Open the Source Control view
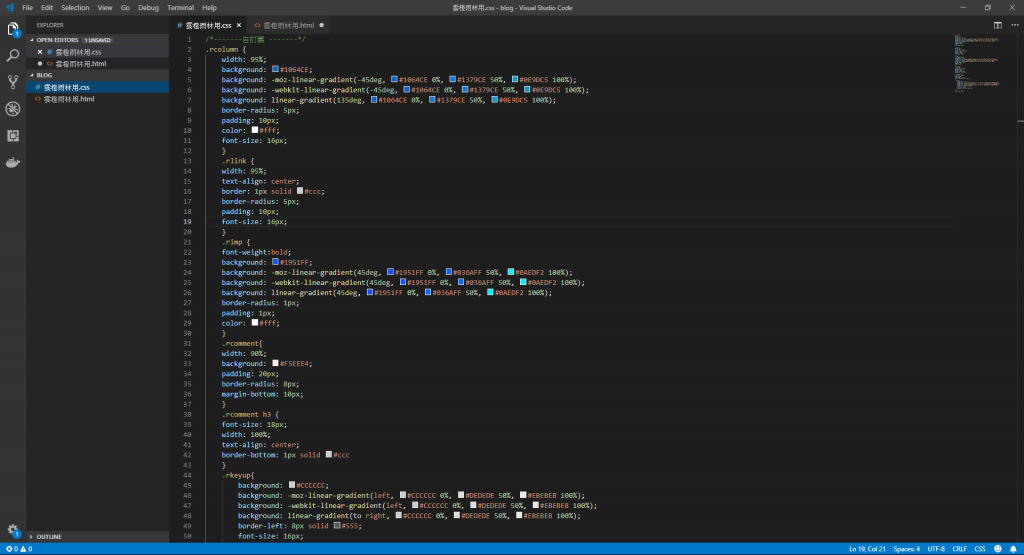This screenshot has width=1024, height=555. pos(12,82)
